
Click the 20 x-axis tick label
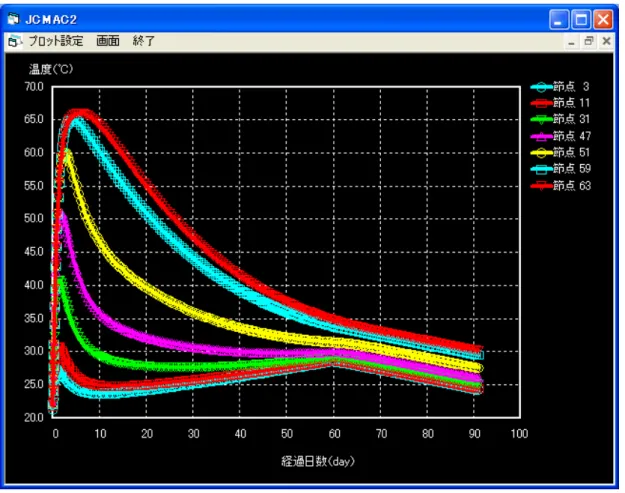click(147, 434)
